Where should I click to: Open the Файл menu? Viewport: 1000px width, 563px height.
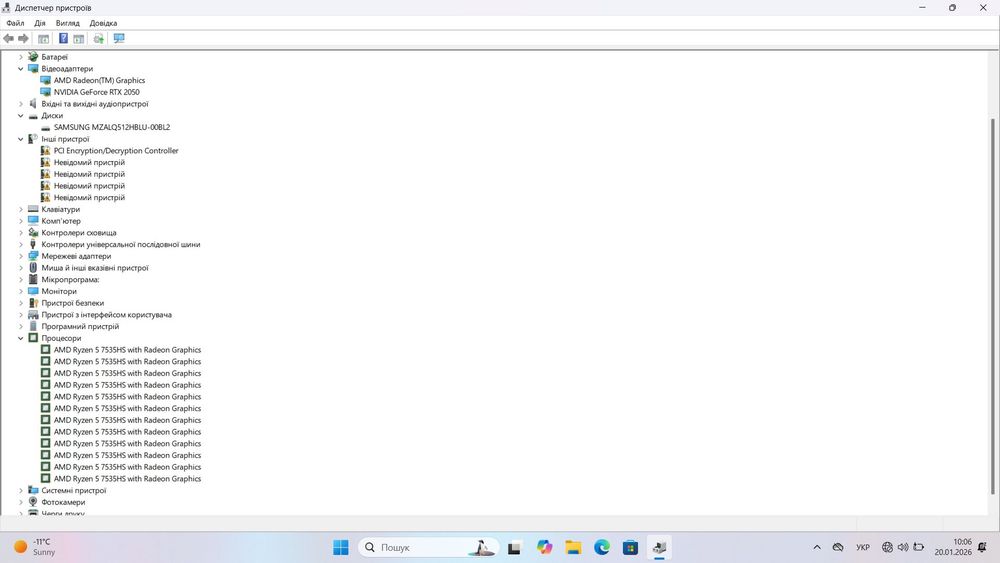15,23
